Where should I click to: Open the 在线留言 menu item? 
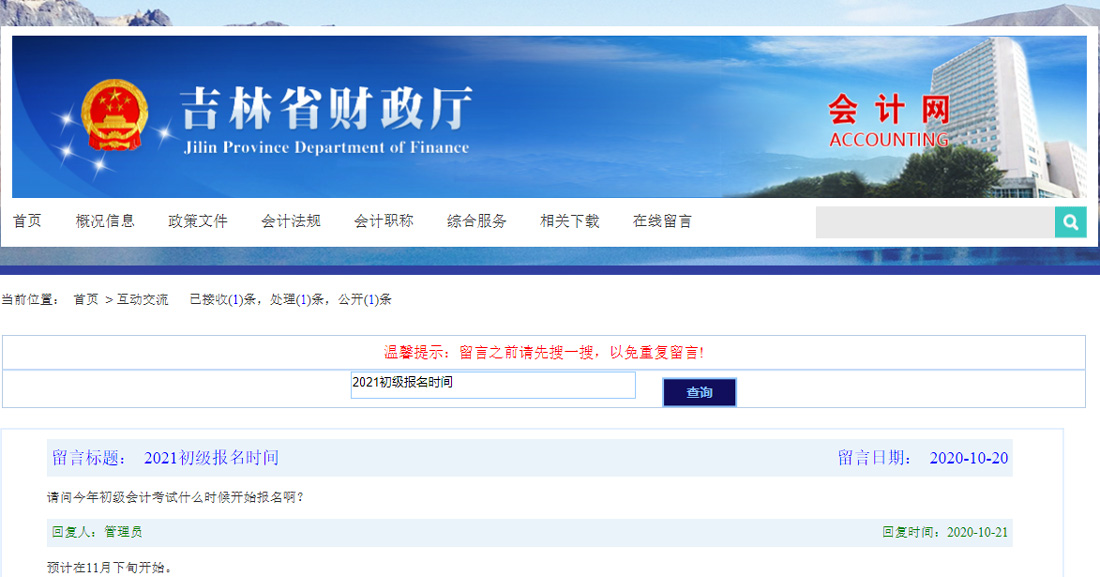click(x=662, y=221)
